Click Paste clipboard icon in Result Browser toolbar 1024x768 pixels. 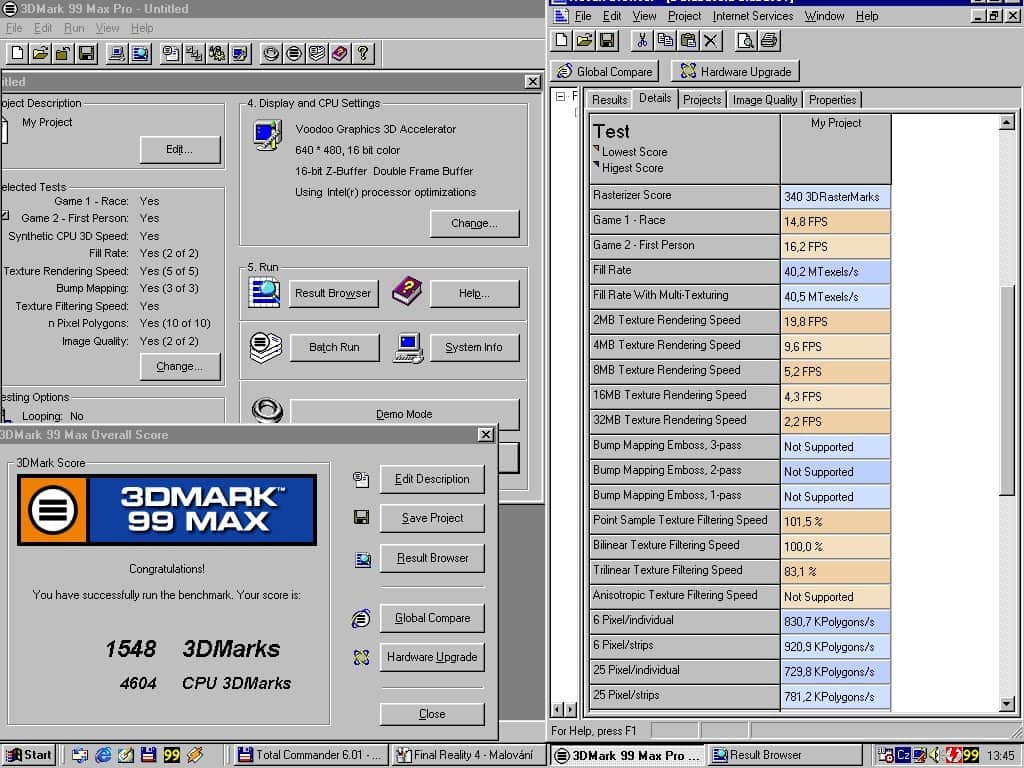688,40
